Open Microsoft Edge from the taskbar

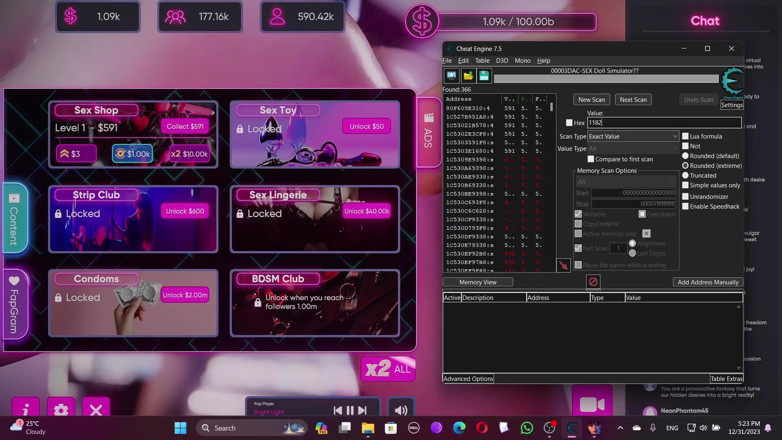(459, 428)
